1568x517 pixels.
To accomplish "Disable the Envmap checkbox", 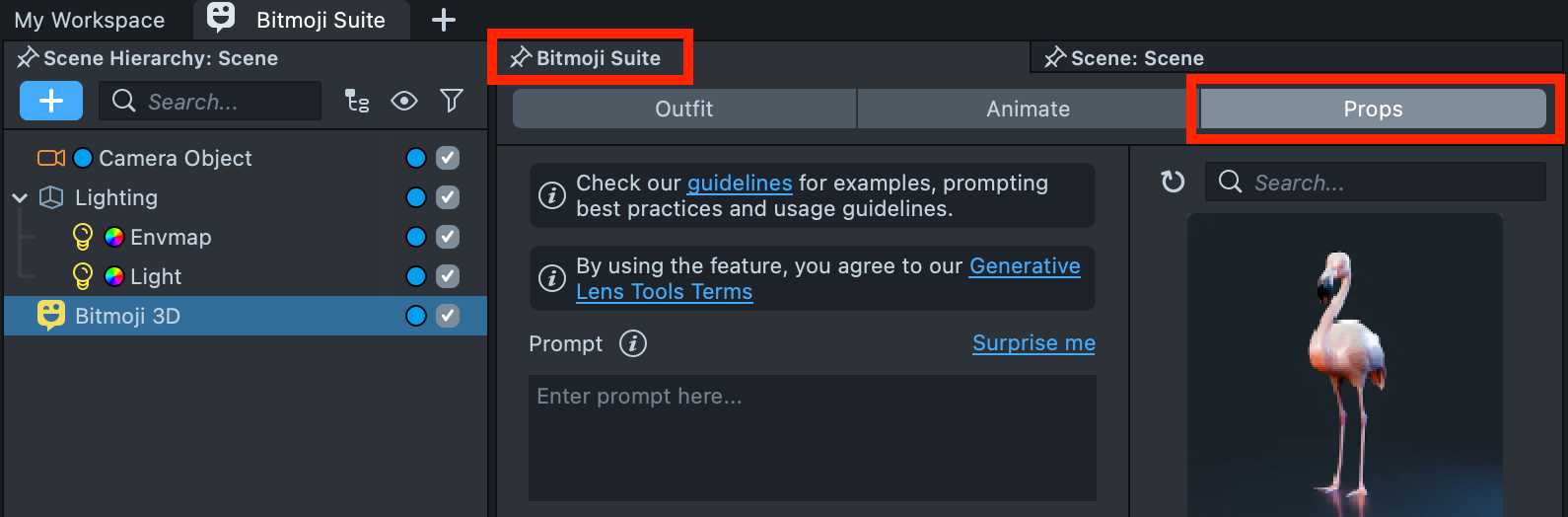I will 448,237.
